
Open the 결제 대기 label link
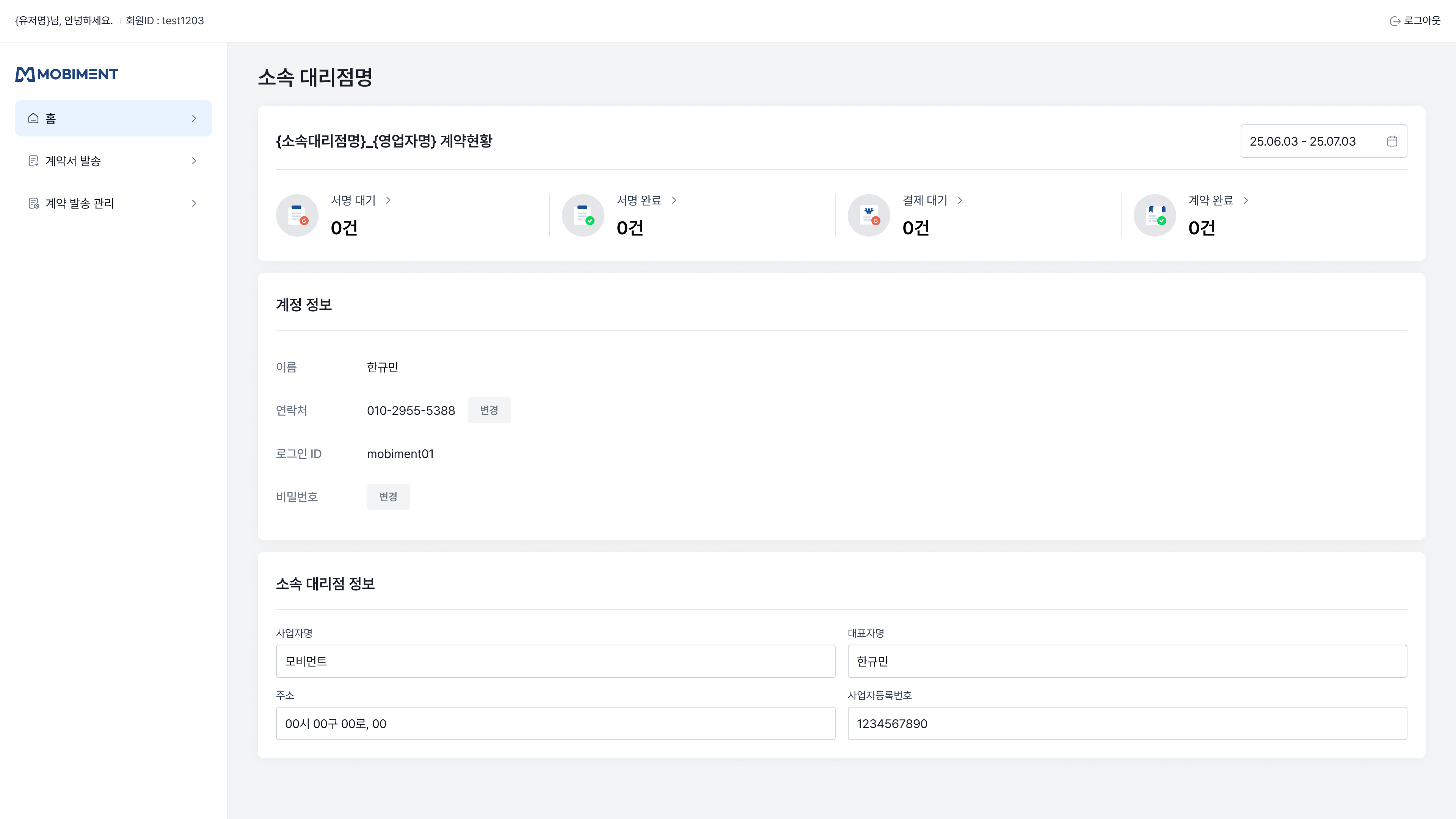tap(925, 200)
